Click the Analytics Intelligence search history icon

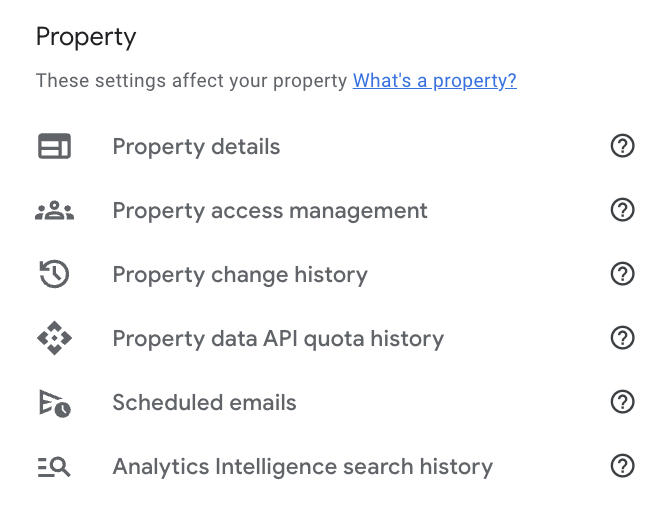[54, 467]
